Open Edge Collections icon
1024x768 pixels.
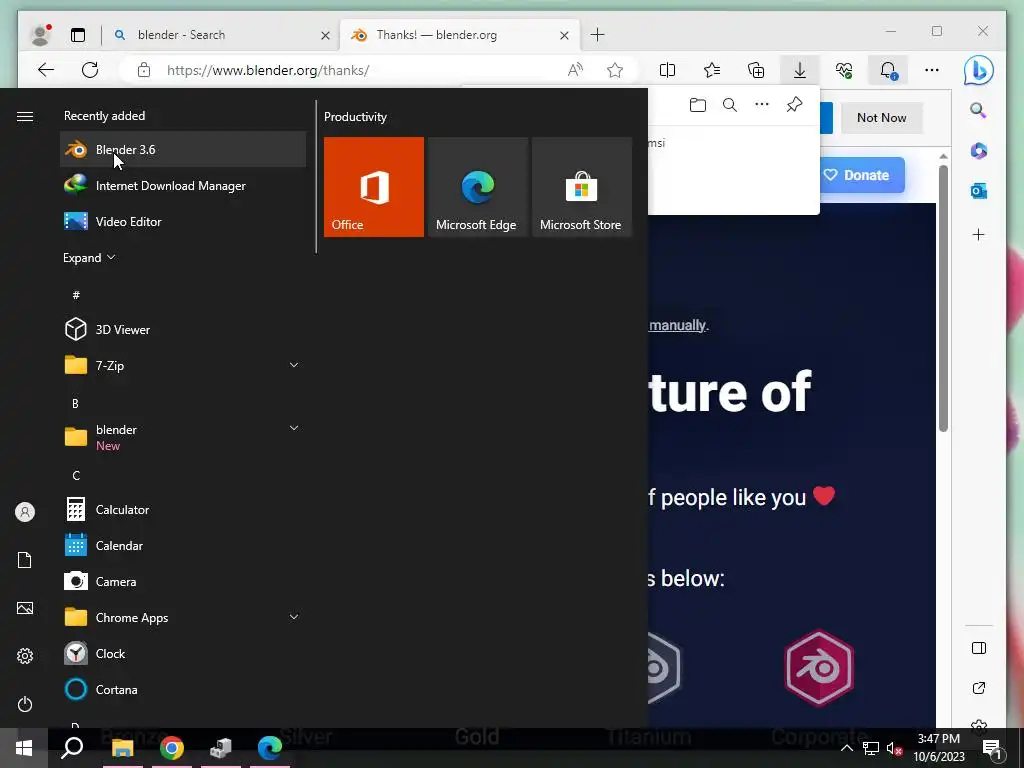tap(756, 70)
